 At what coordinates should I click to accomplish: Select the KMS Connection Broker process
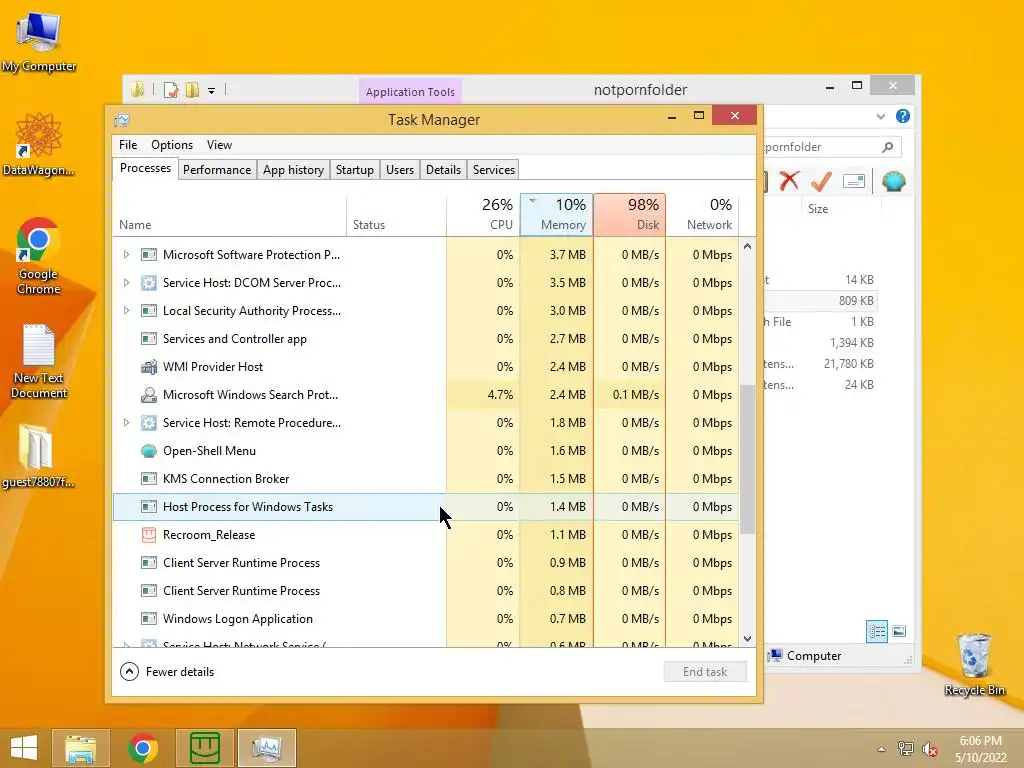426,479
